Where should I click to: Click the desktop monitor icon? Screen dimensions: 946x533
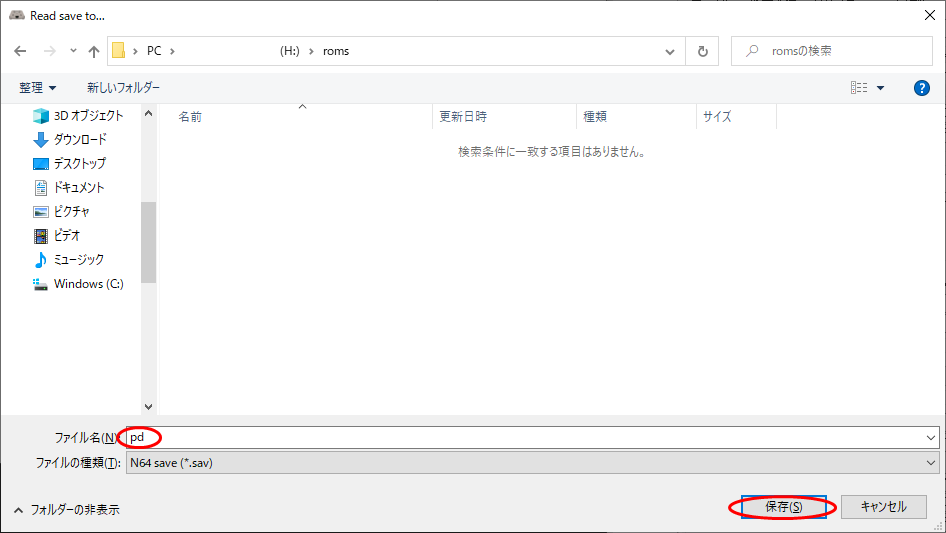[40, 164]
